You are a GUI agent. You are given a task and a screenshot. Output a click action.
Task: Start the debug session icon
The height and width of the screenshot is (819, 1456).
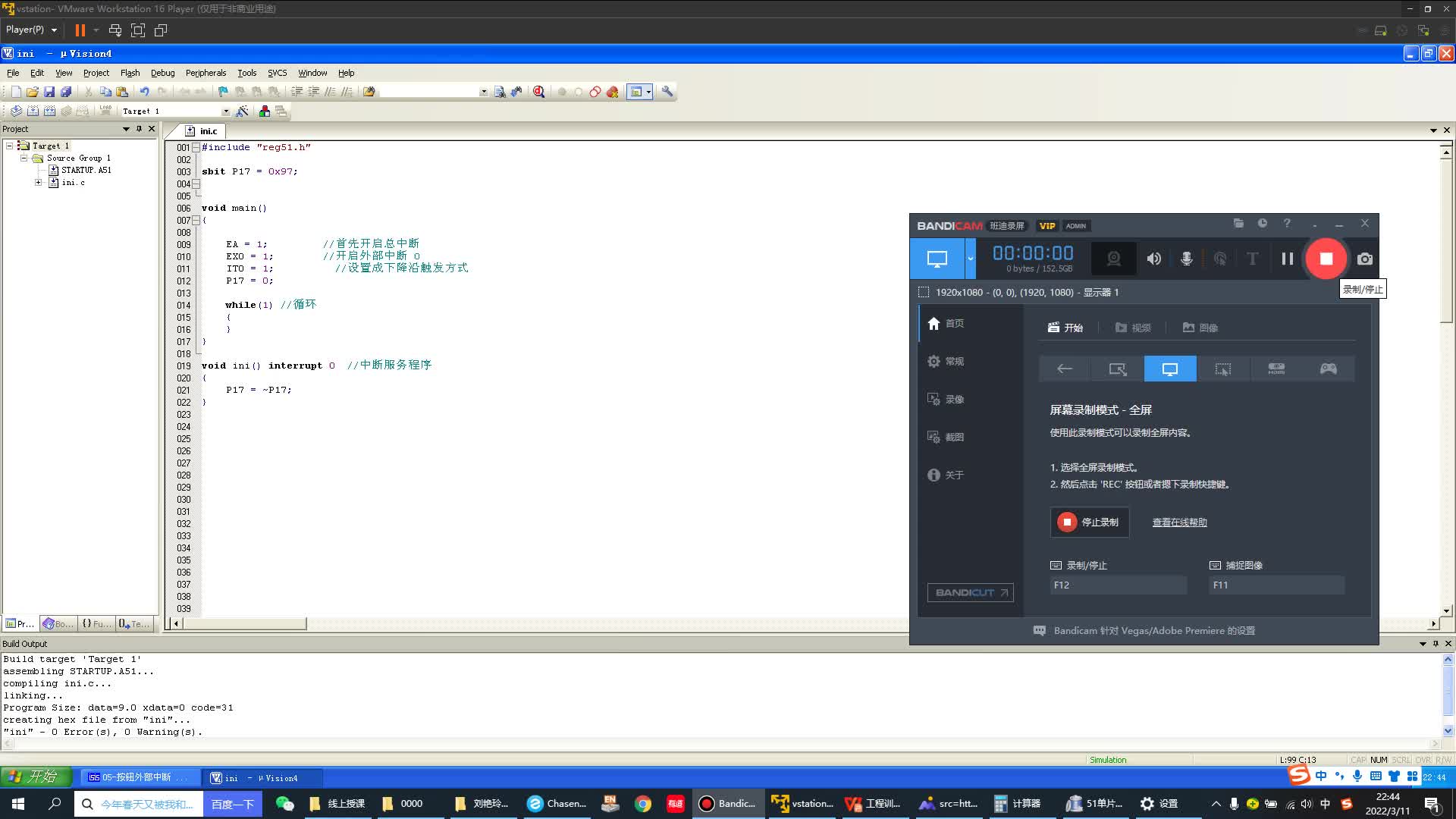pos(539,92)
